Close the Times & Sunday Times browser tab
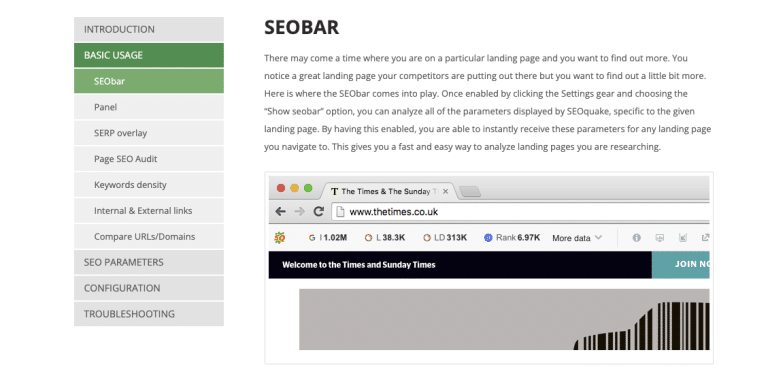Screen dimensions: 768x378 pos(445,191)
